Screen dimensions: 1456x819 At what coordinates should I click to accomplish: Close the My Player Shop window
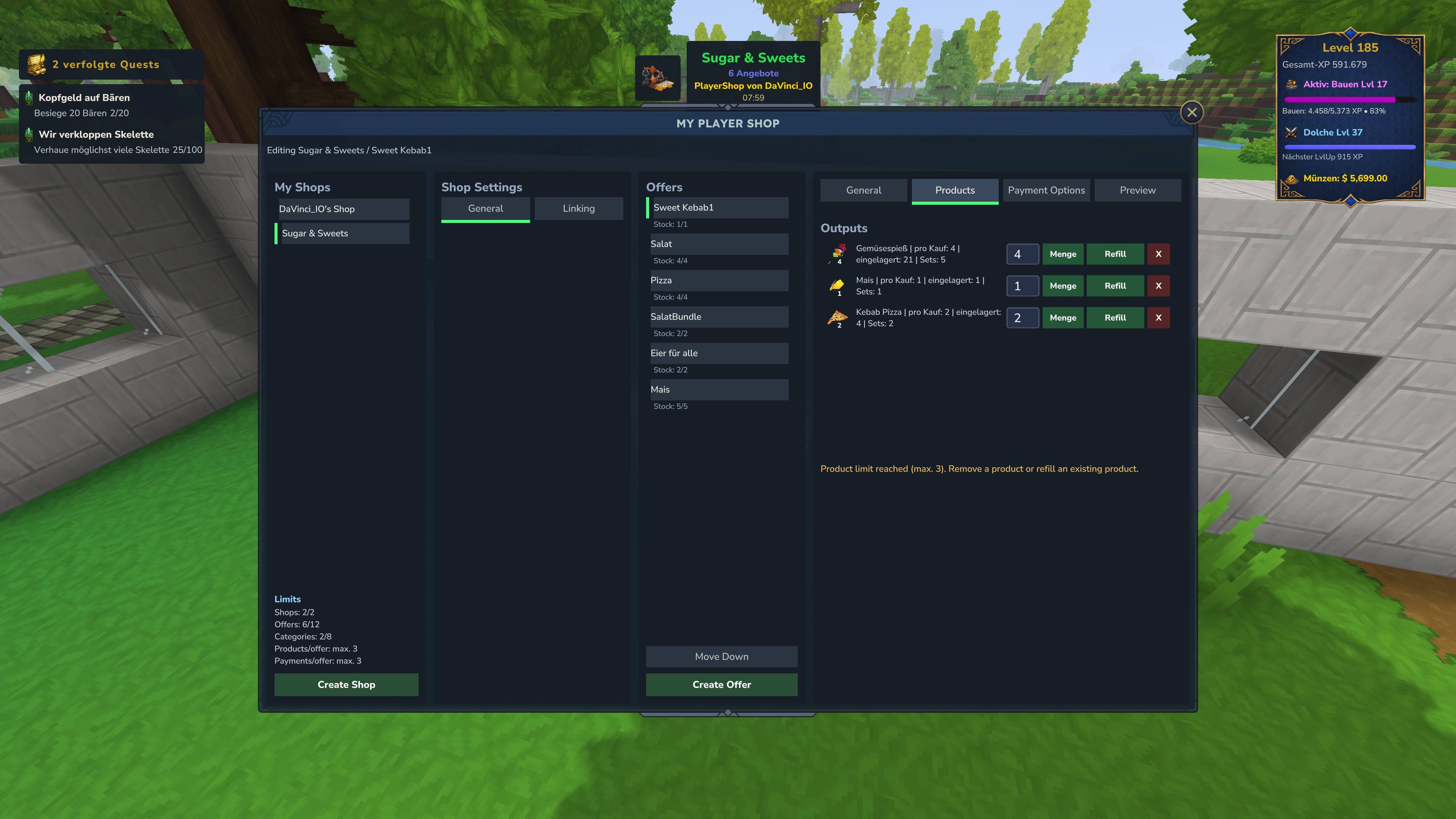pyautogui.click(x=1191, y=113)
